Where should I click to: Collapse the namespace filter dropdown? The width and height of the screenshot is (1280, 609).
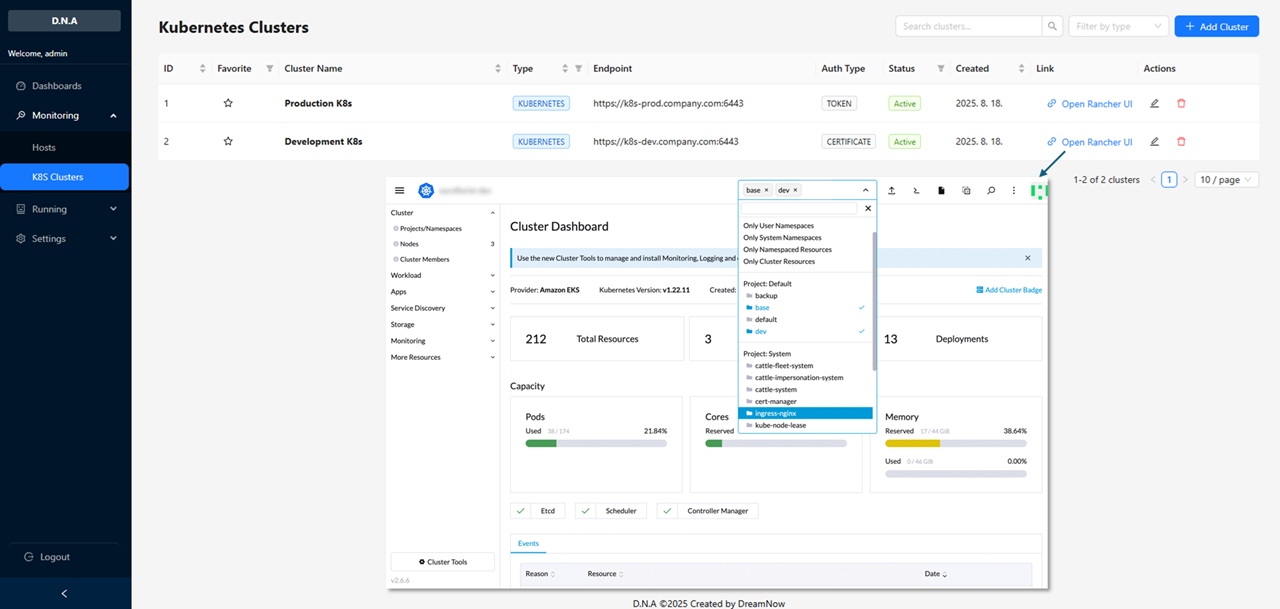(x=866, y=190)
